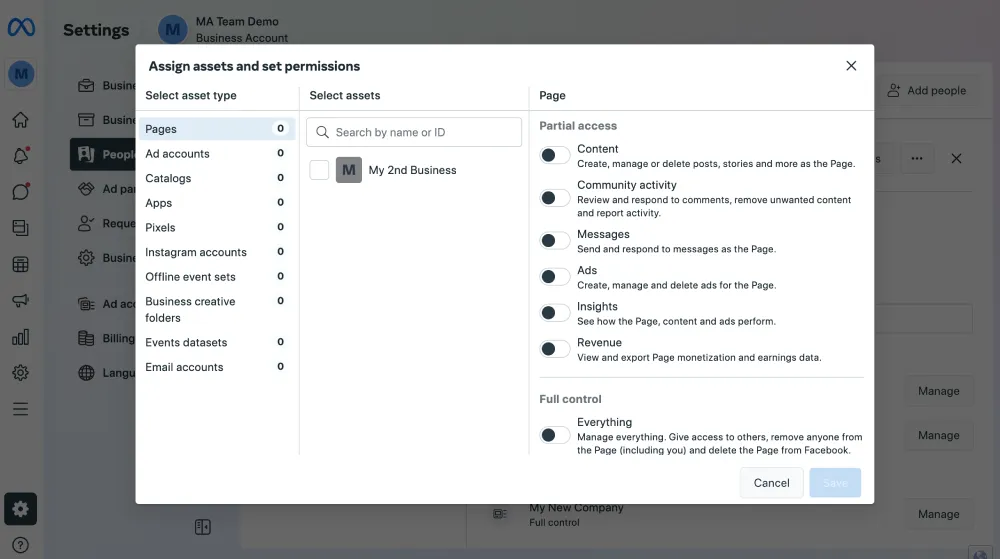Click the hamburger all tools menu icon
This screenshot has height=559, width=1000.
point(20,409)
